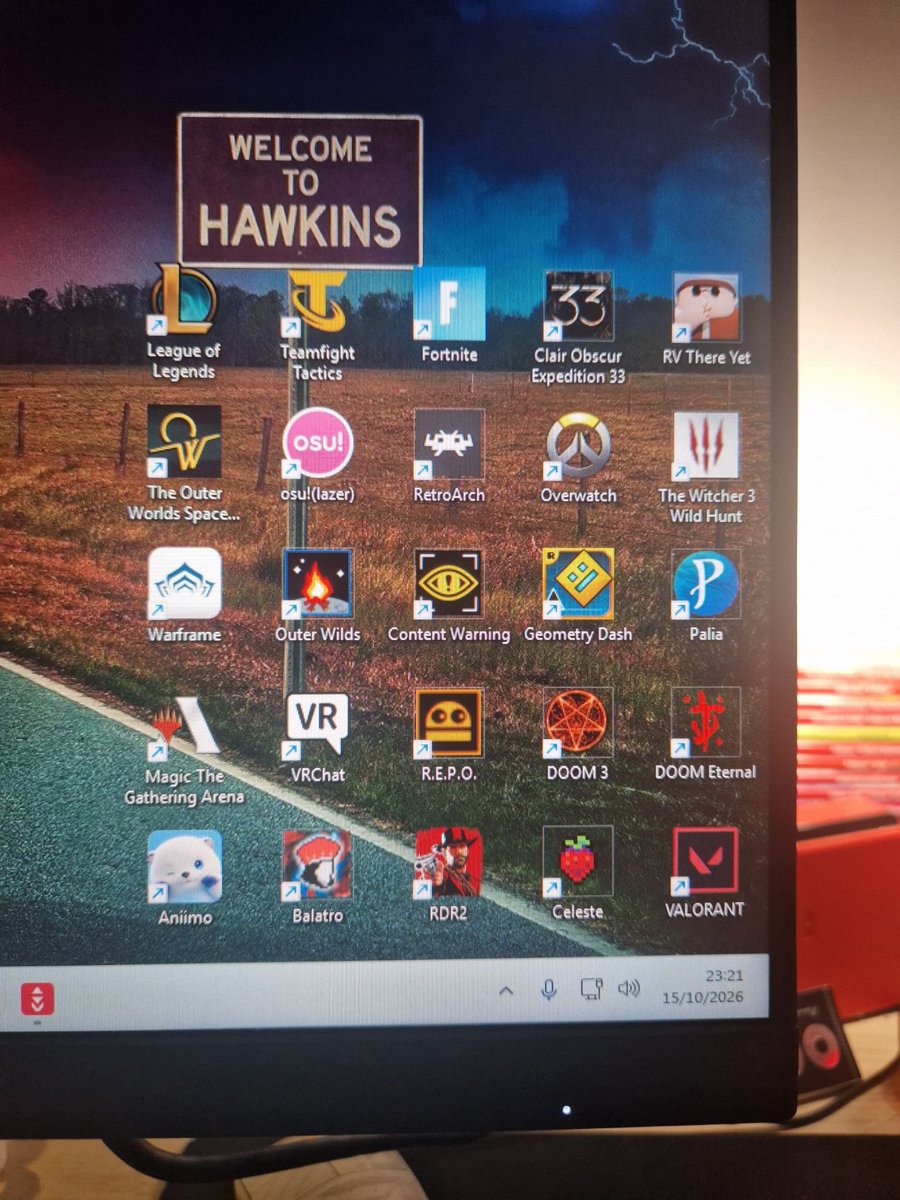Open the League of Legends shortcut
900x1200 pixels.
point(182,300)
